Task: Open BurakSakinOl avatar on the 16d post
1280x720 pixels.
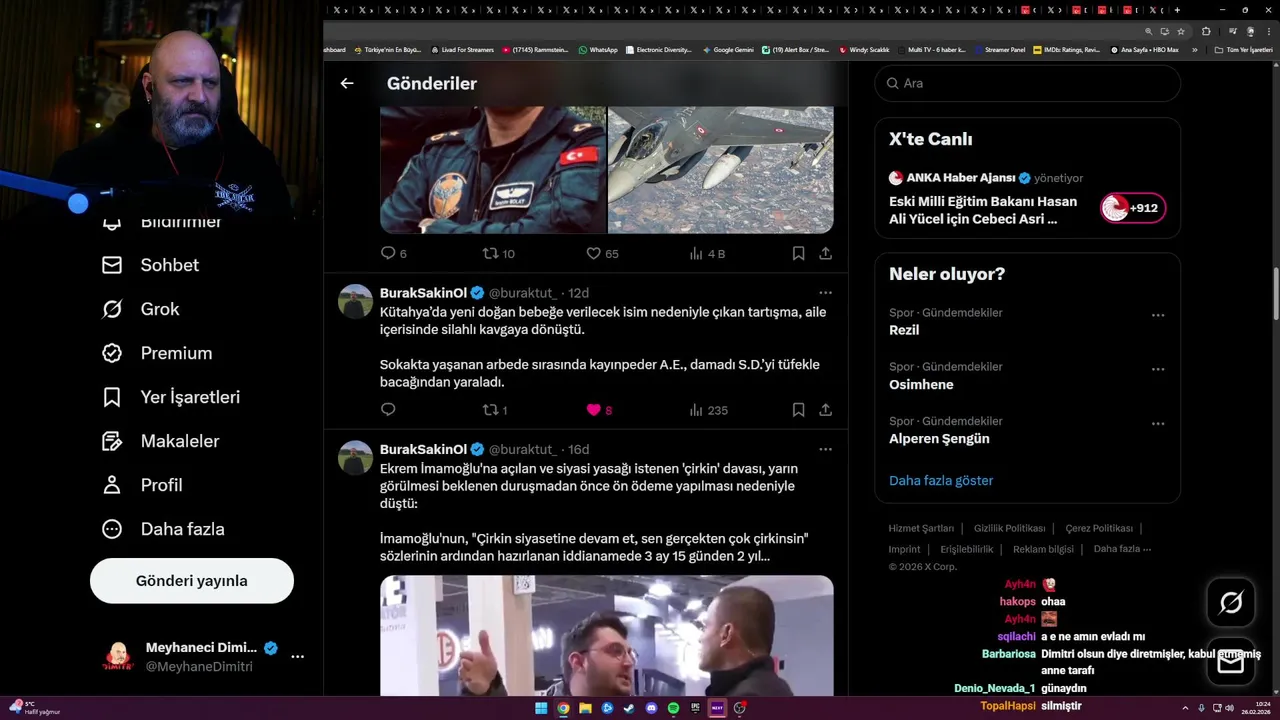Action: coord(355,457)
